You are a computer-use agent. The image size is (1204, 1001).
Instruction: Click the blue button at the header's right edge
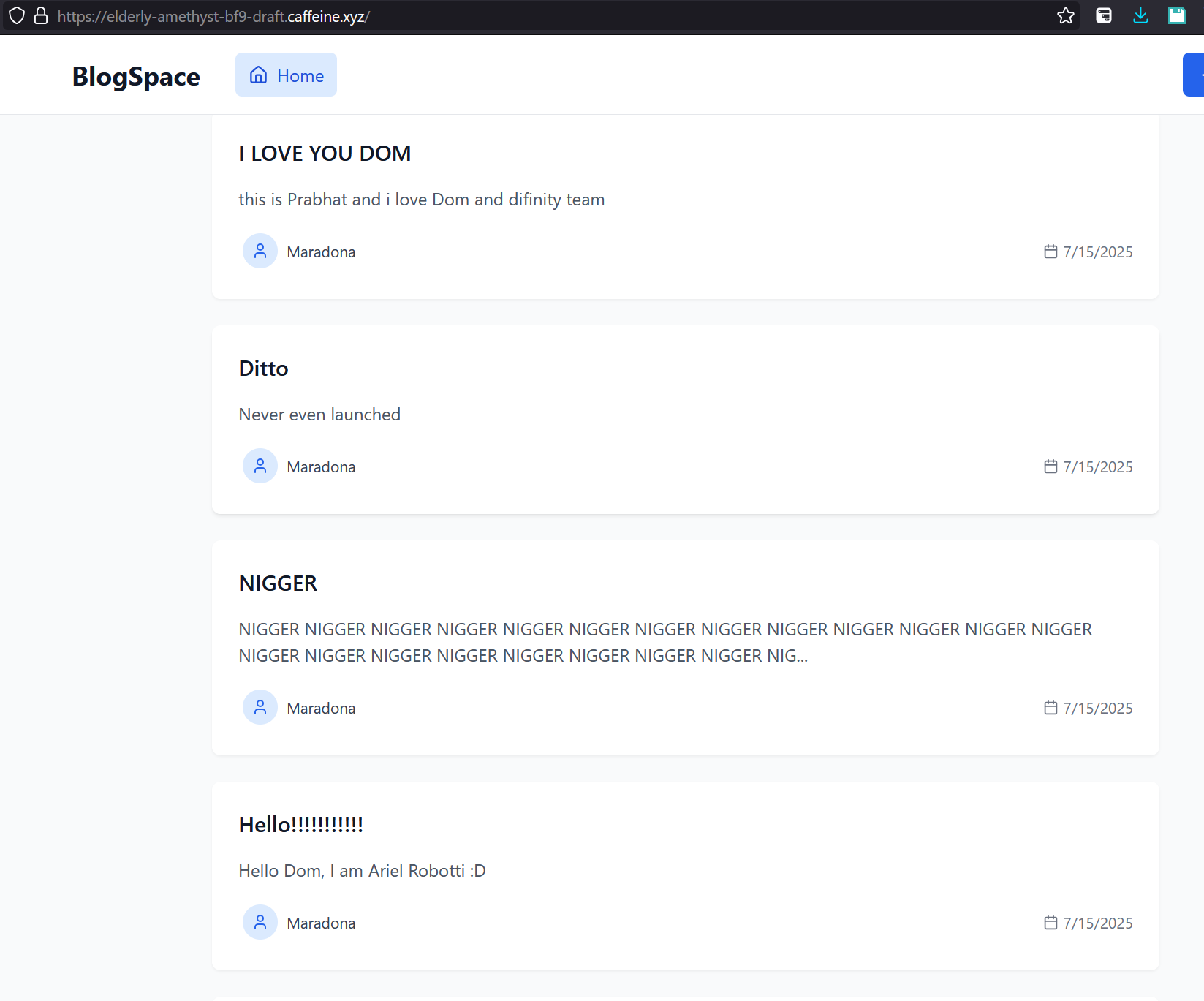[x=1194, y=75]
